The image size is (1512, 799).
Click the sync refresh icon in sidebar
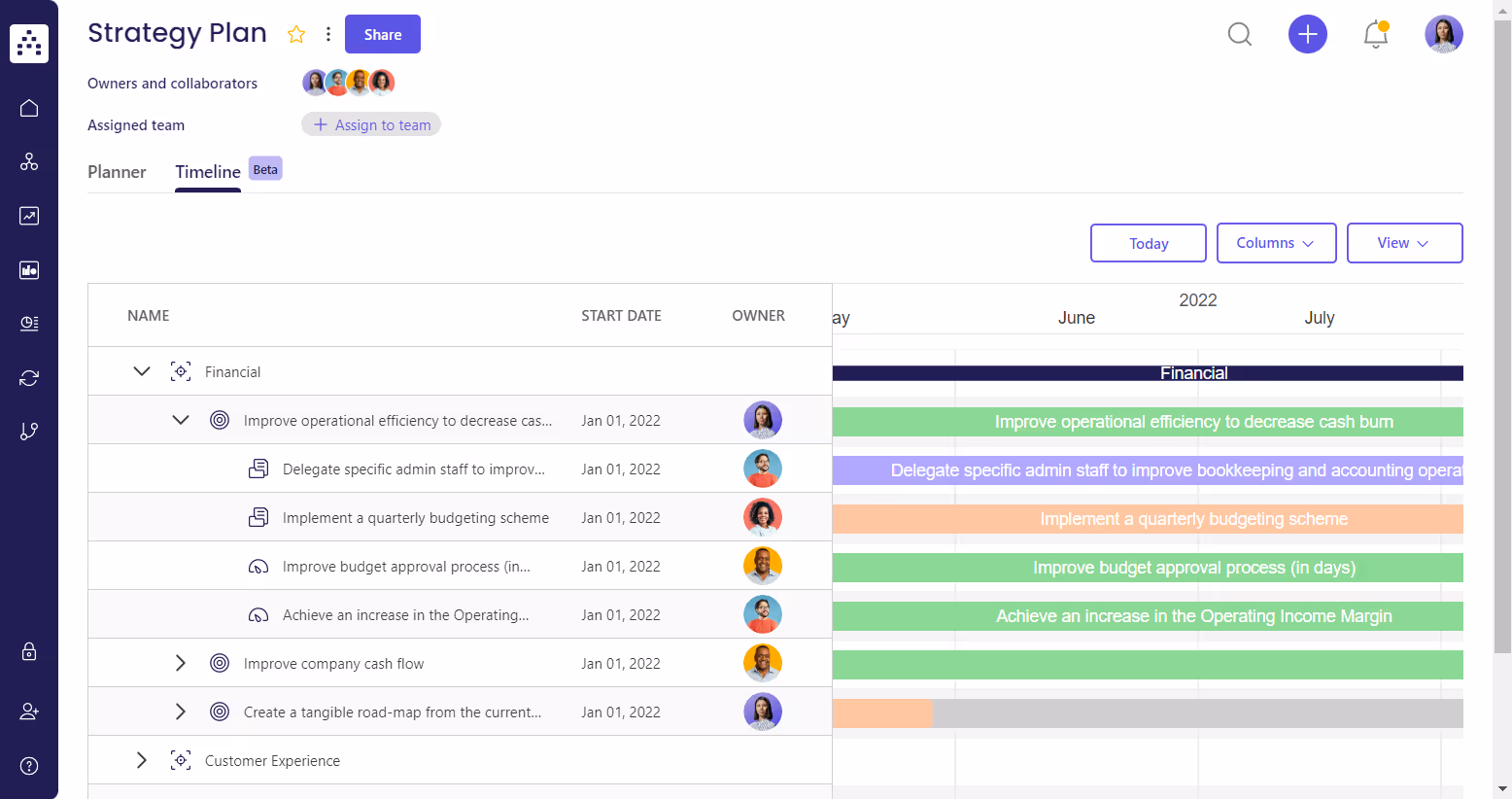28,377
